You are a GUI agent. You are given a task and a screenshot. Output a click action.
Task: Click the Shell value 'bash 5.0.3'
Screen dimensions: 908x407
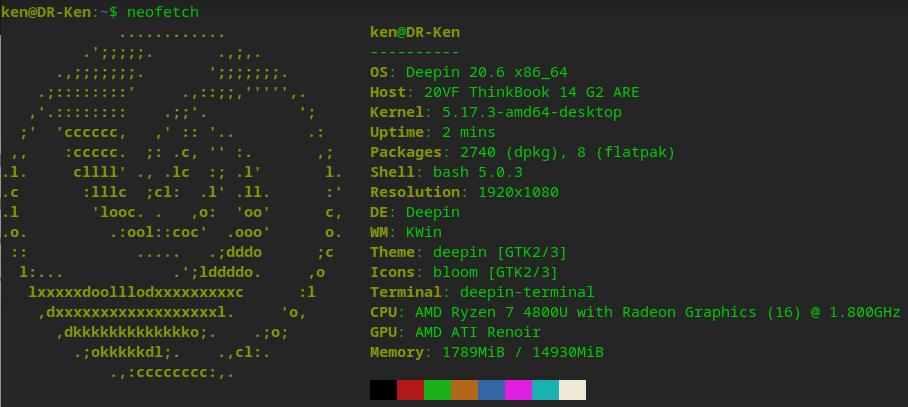tap(478, 173)
